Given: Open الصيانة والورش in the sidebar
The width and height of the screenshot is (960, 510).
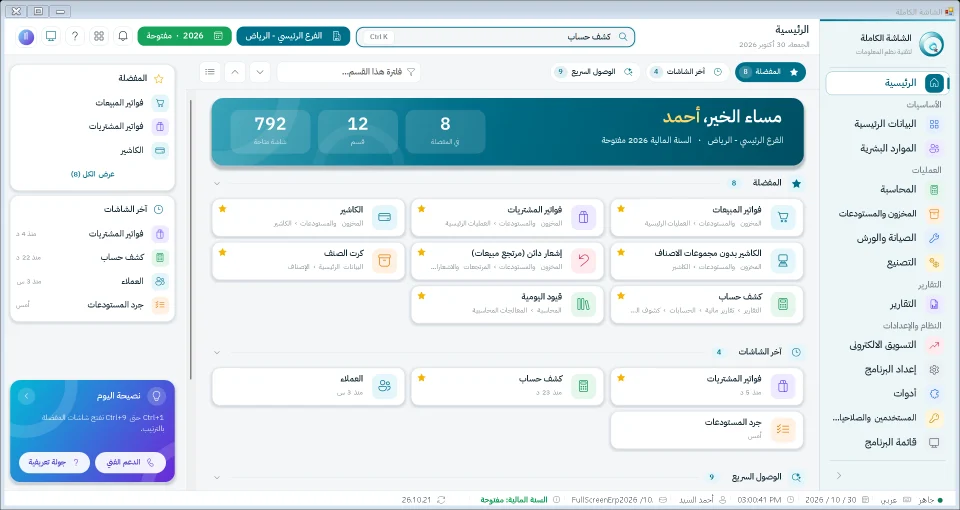Looking at the screenshot, I should pyautogui.click(x=887, y=238).
